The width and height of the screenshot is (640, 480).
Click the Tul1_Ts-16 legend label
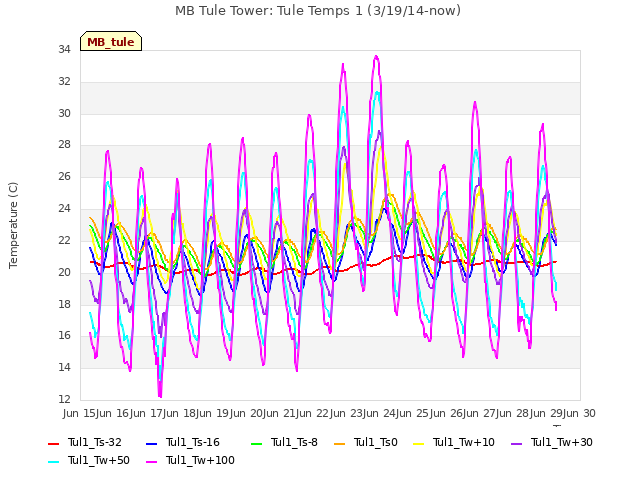tap(193, 442)
